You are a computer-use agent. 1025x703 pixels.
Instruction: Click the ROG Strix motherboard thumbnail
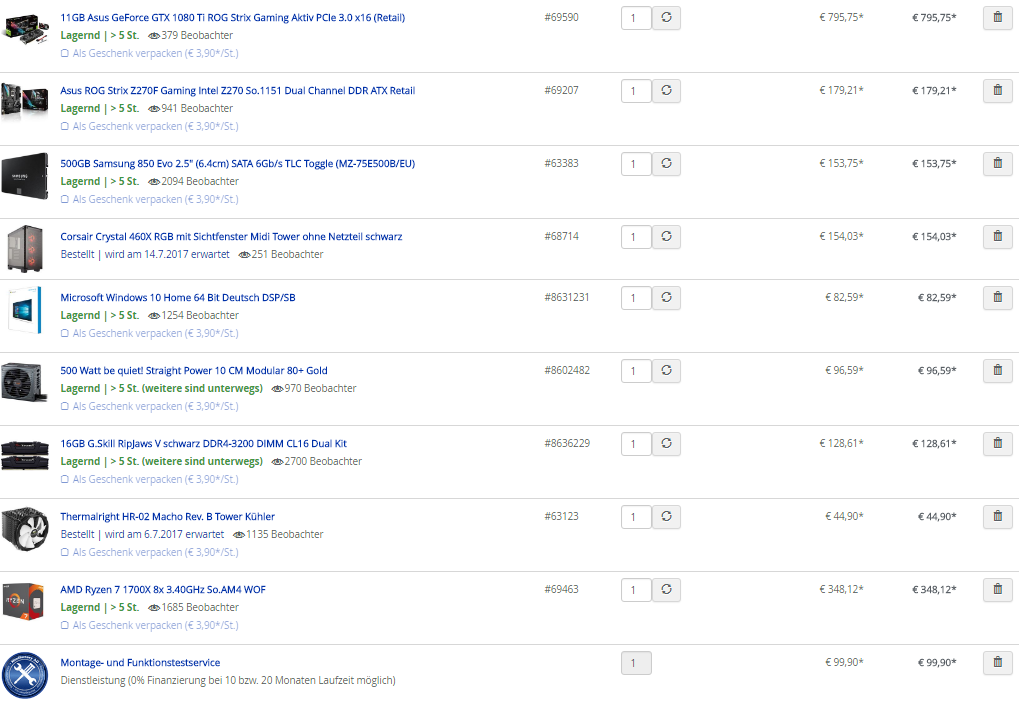(25, 102)
